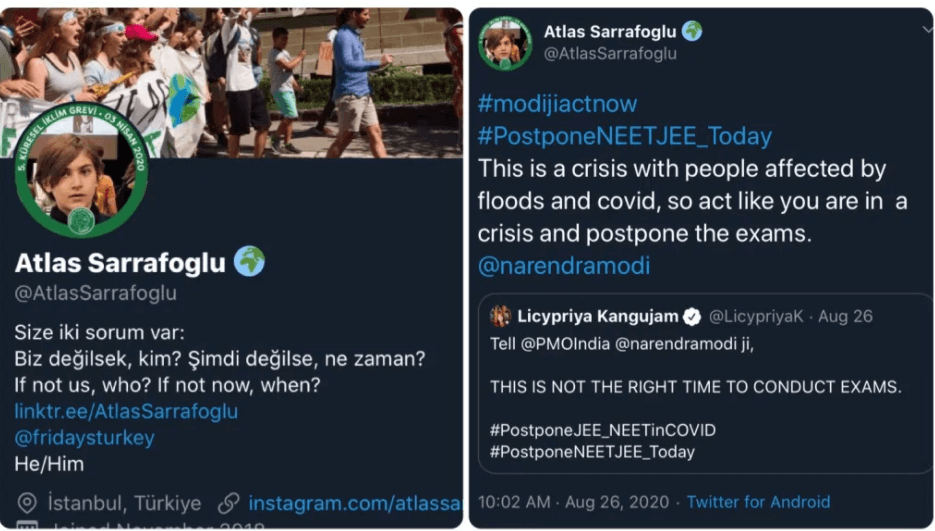Open Licypriya Kangujam's small avatar in quoted tweet

coord(500,317)
